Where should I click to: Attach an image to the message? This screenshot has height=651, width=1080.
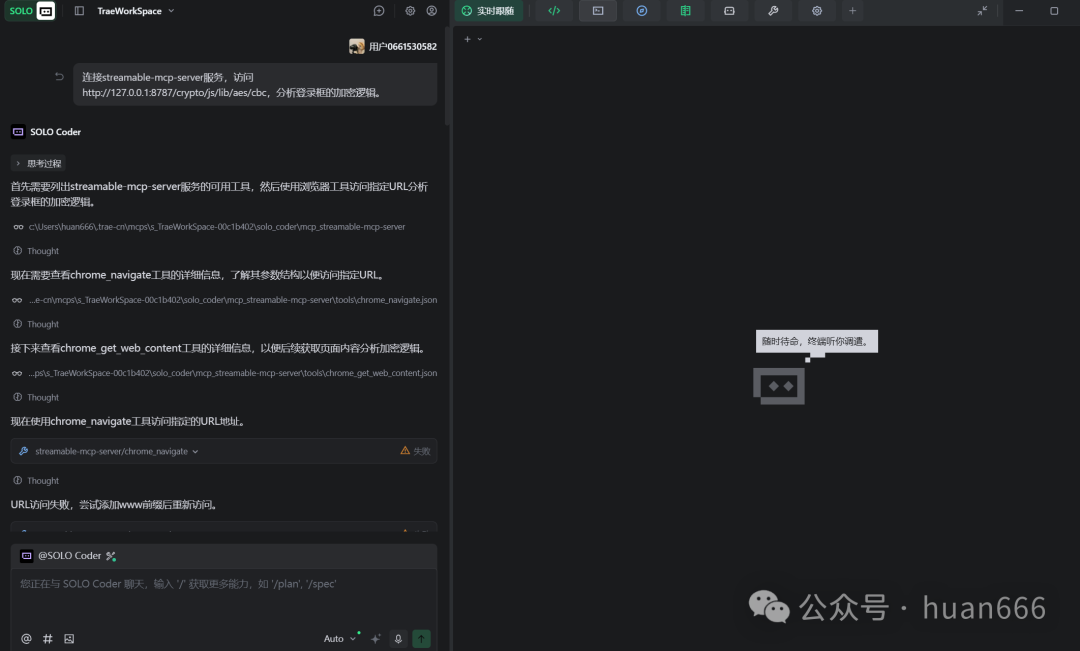click(x=69, y=639)
